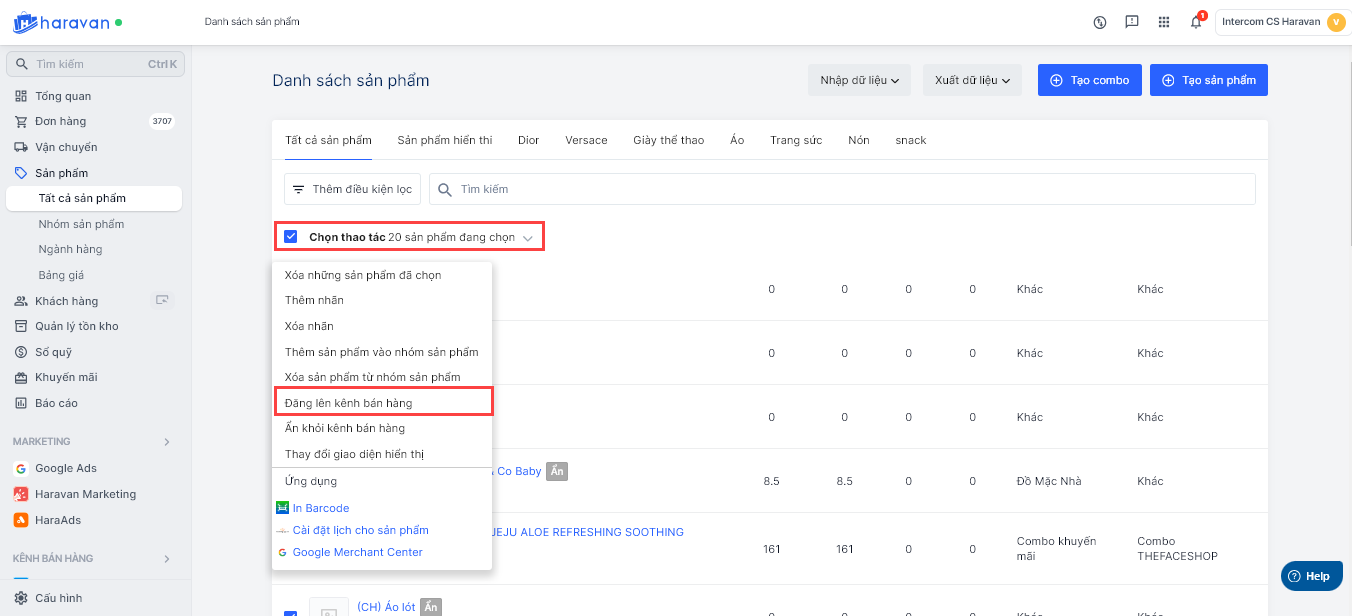
Task: Expand the Xuất dữ liệu dropdown
Action: click(971, 80)
